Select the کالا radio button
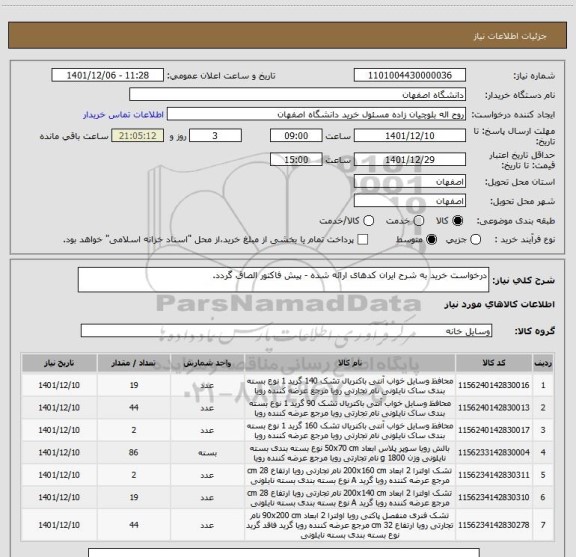The width and height of the screenshot is (576, 557). [458, 220]
